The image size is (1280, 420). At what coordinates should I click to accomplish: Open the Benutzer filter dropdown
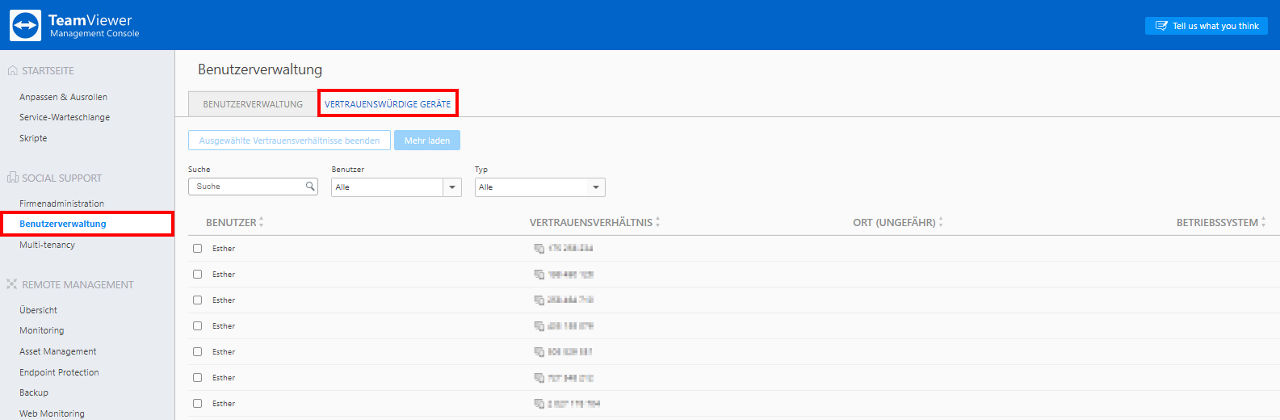396,187
